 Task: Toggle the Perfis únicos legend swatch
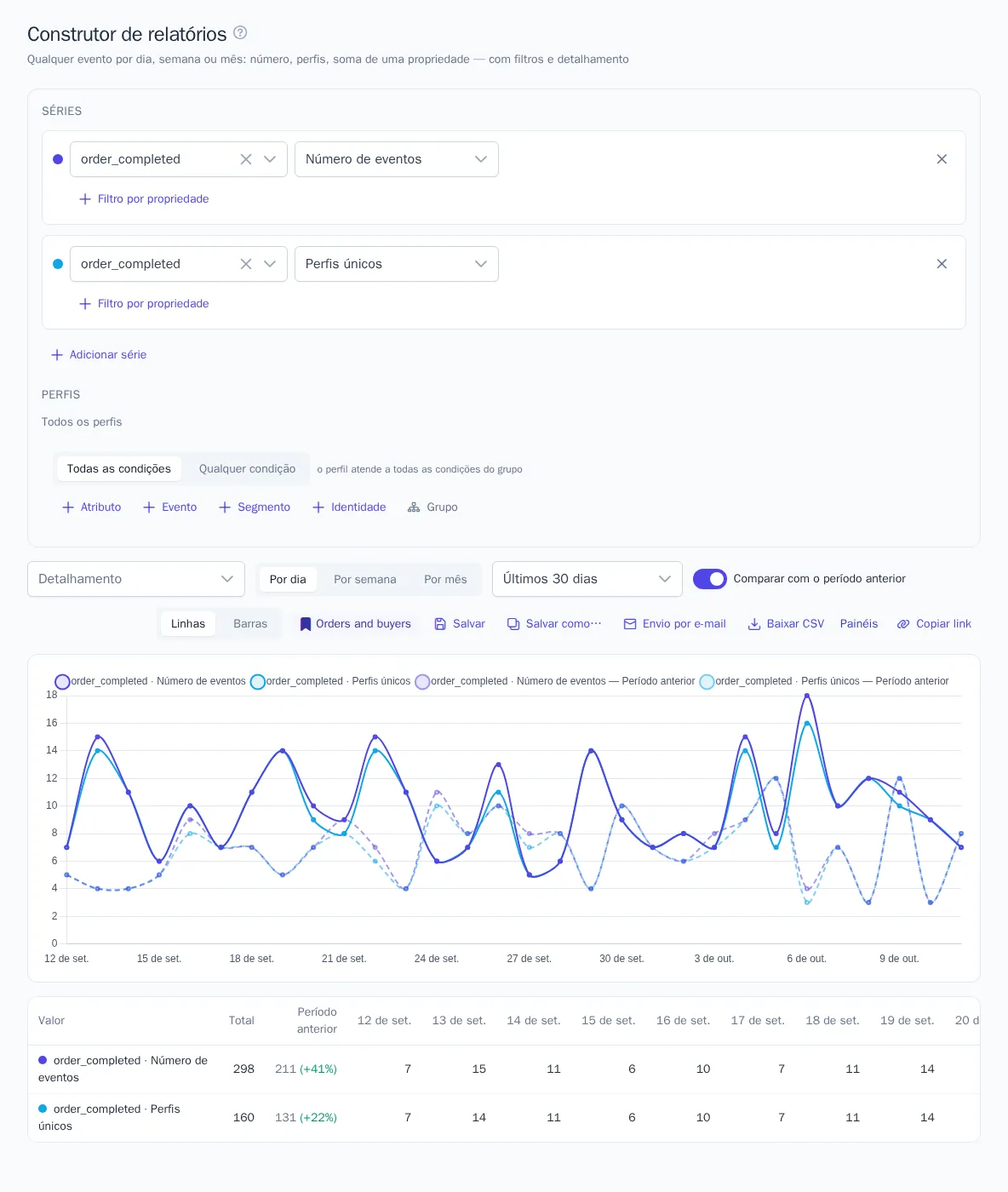(257, 681)
